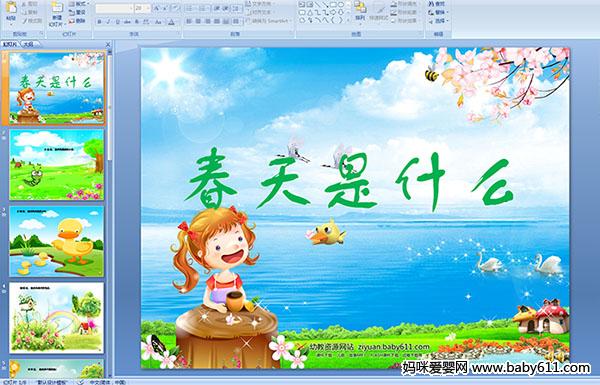Click the Shape Fill button
Viewport: 600px width, 385px height.
[x=404, y=4]
